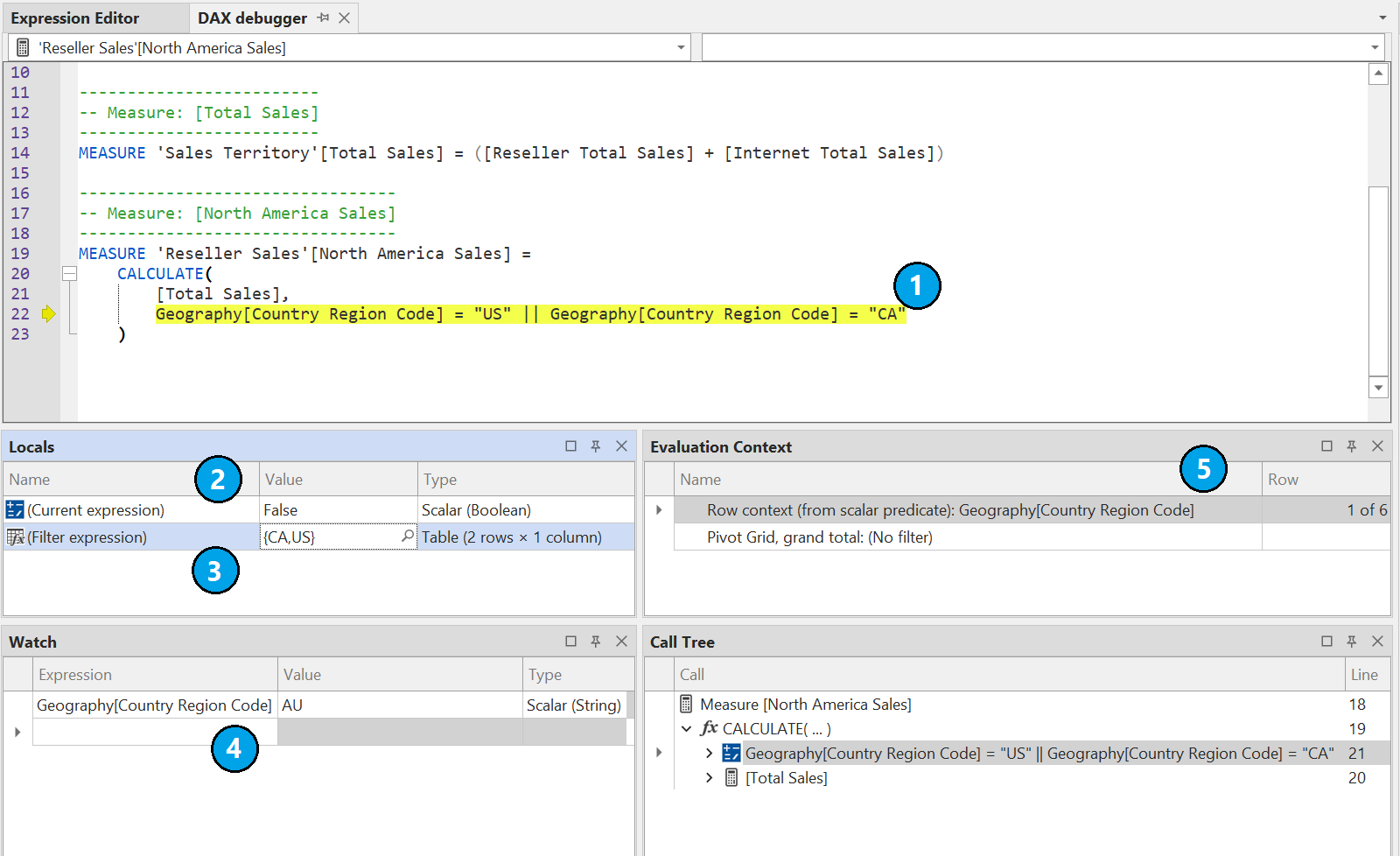
Task: Toggle the pin on the Evaluation Context panel
Action: click(x=1352, y=446)
